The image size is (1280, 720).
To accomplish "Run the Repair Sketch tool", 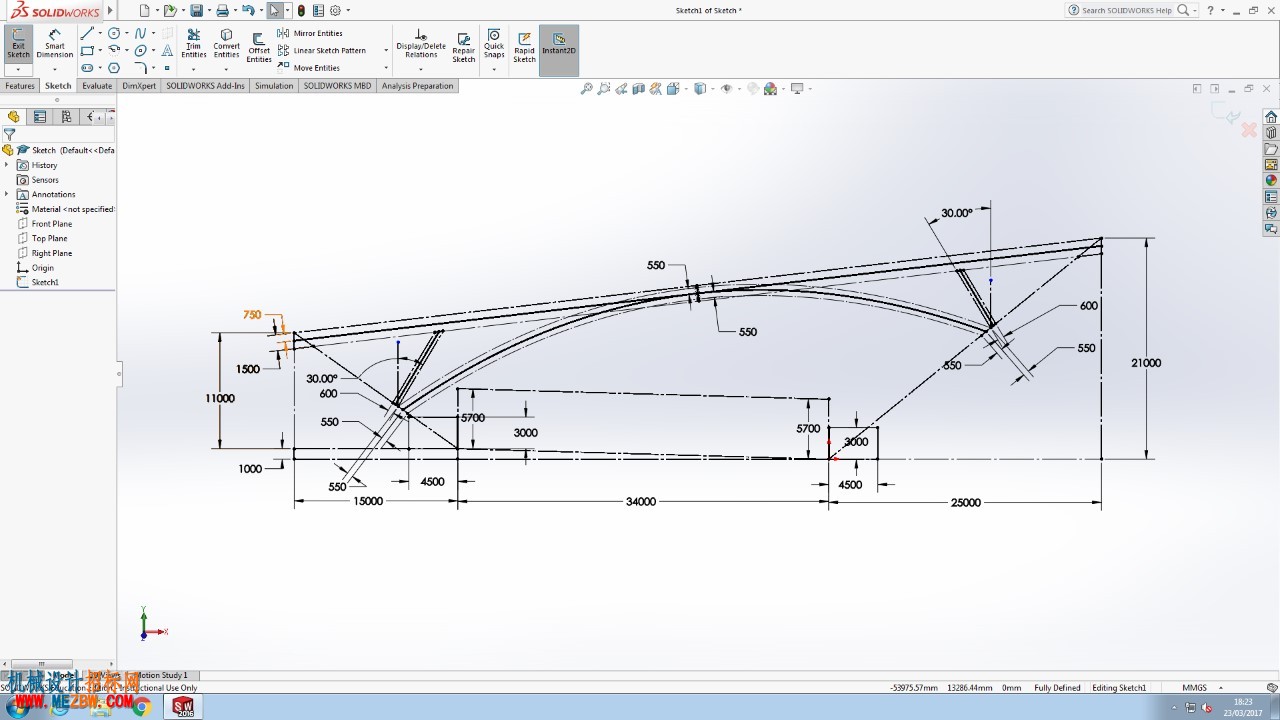I will point(464,46).
